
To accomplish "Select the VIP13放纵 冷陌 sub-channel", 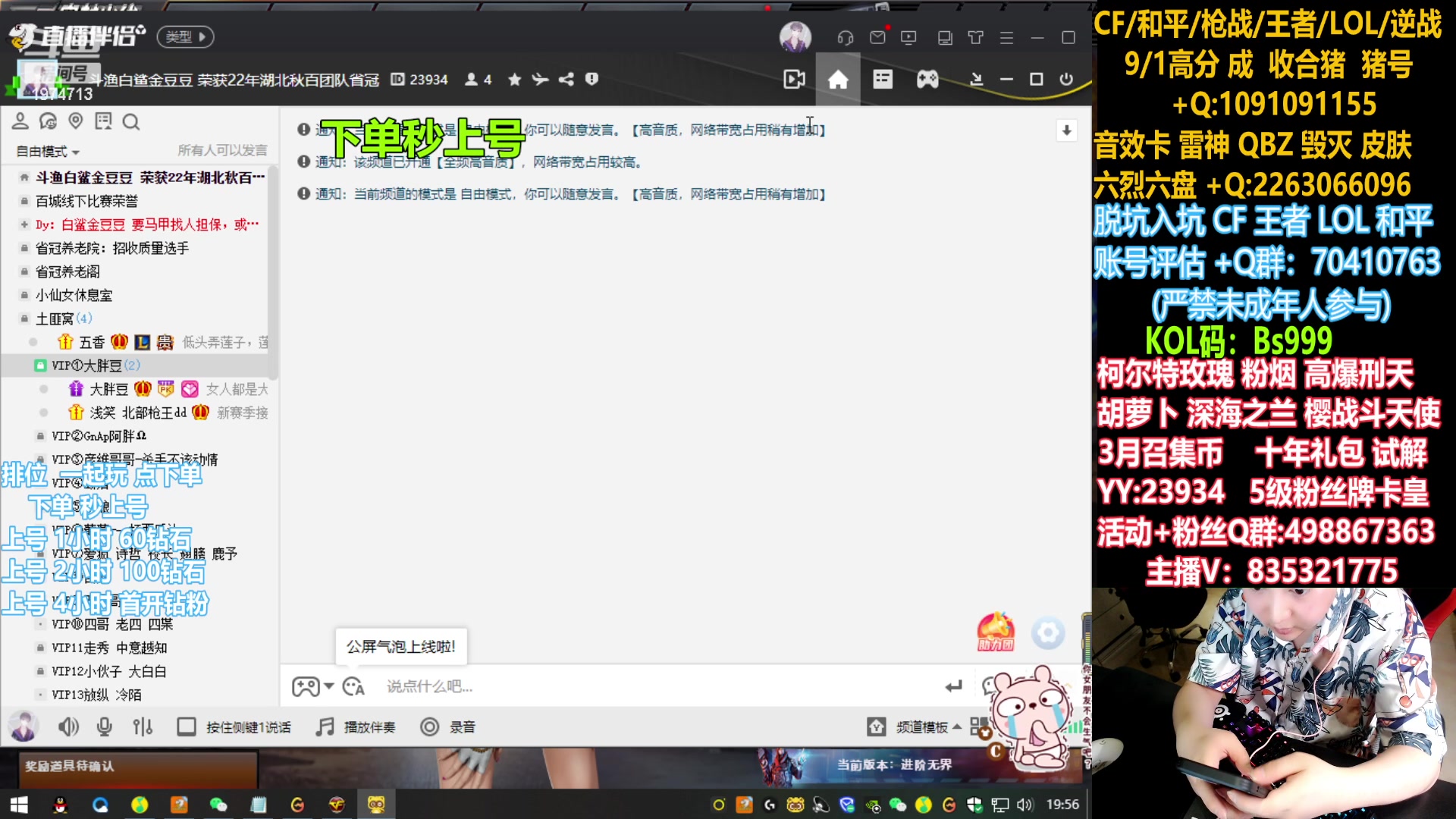I will point(96,695).
